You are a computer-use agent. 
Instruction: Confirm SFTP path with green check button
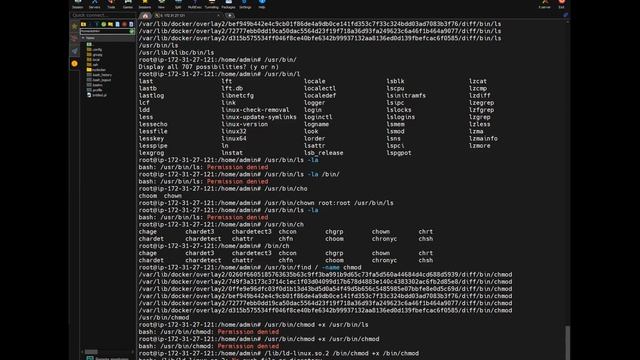tap(132, 31)
